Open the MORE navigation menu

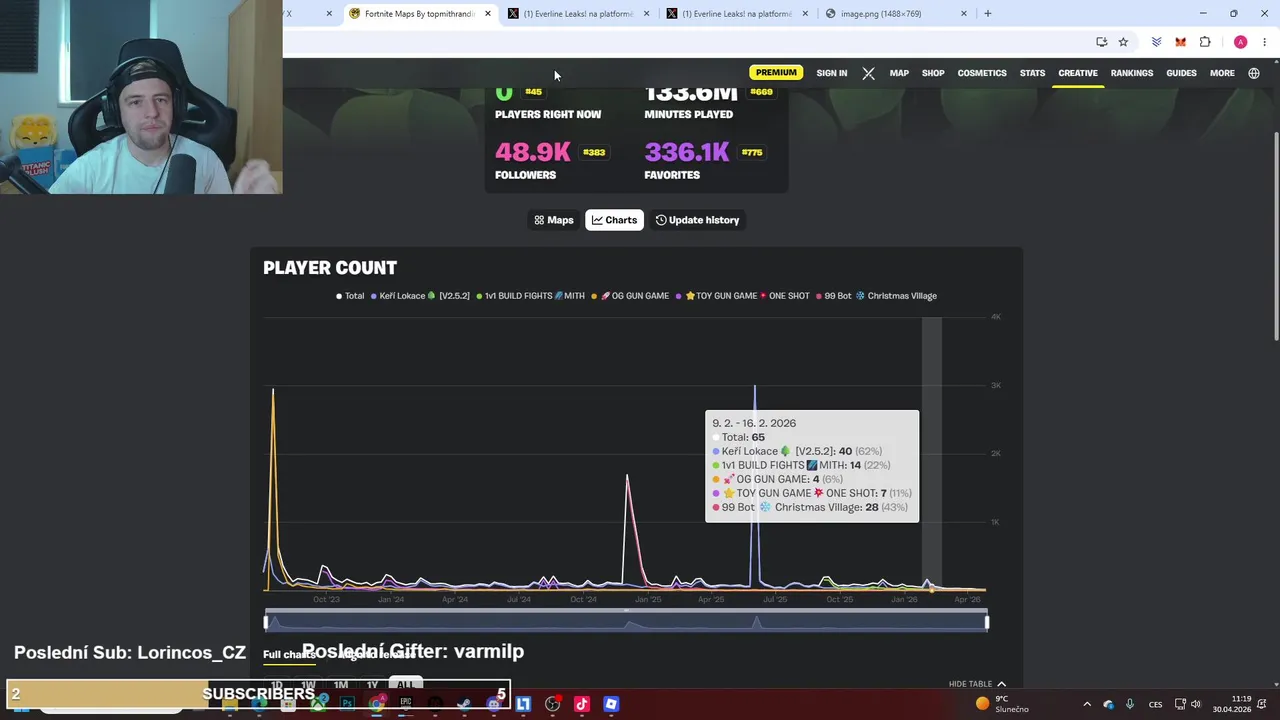(1222, 73)
